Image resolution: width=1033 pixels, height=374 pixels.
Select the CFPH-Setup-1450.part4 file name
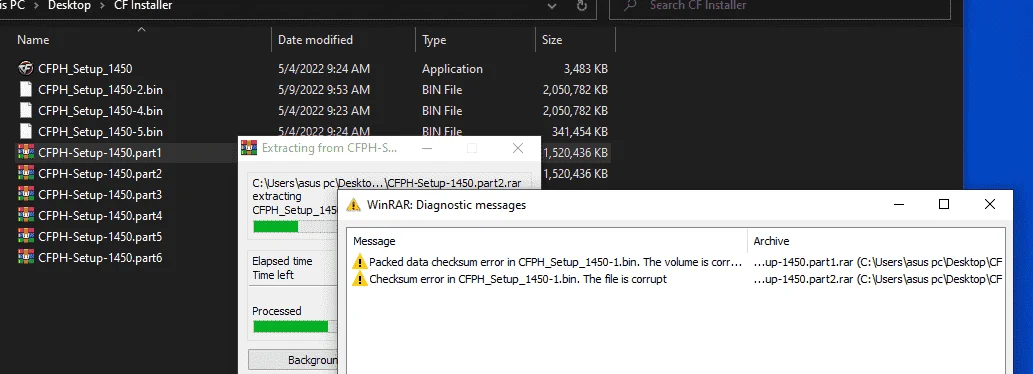(100, 216)
